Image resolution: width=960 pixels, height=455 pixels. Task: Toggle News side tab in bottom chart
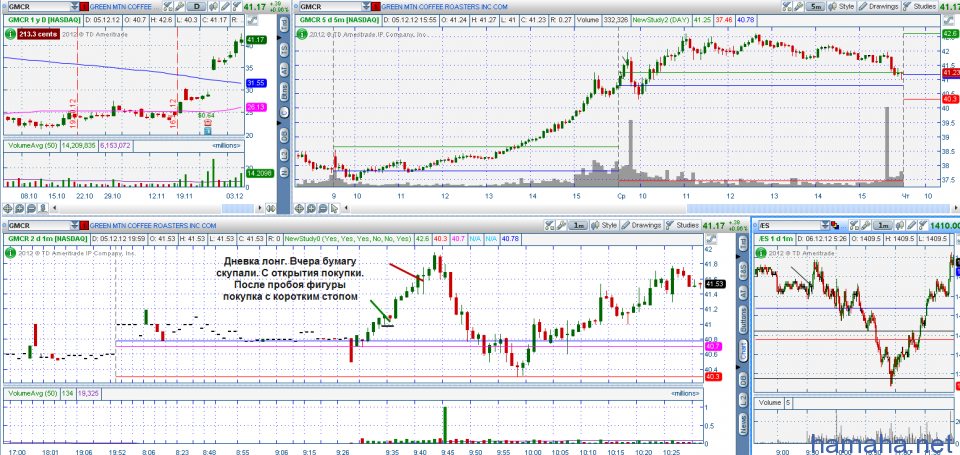click(743, 425)
